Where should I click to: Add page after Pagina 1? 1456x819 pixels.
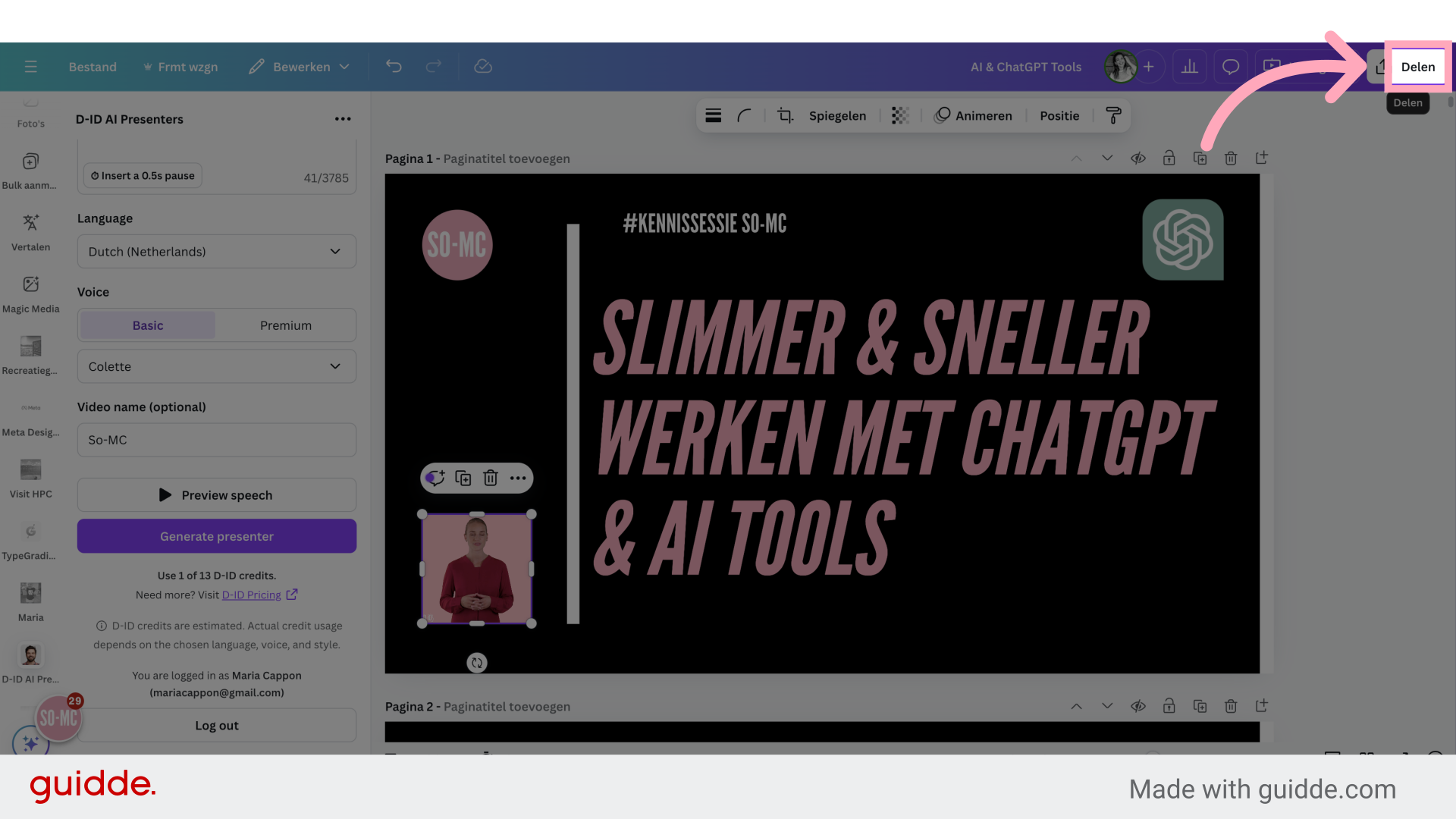(x=1262, y=158)
